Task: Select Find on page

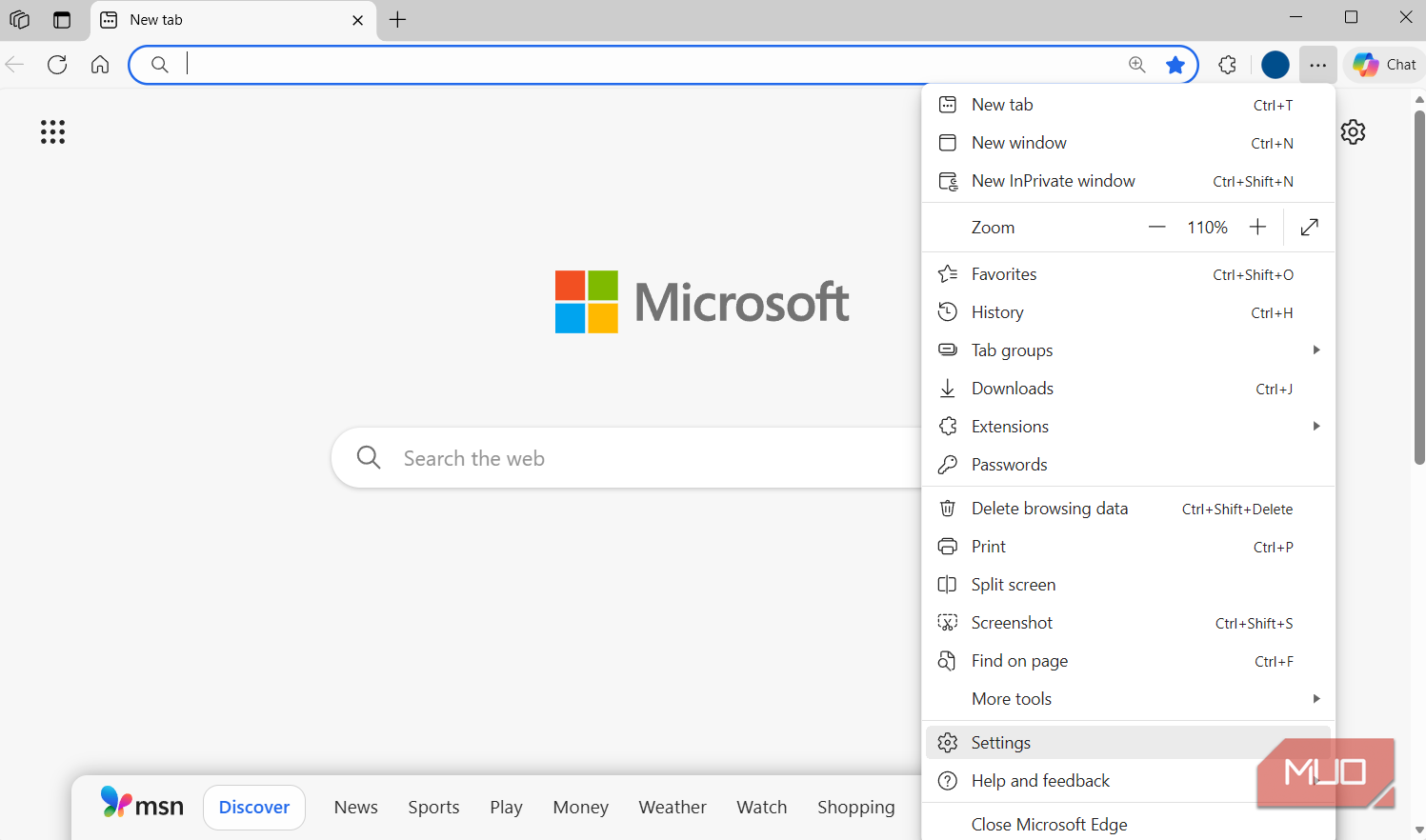Action: pos(1129,661)
